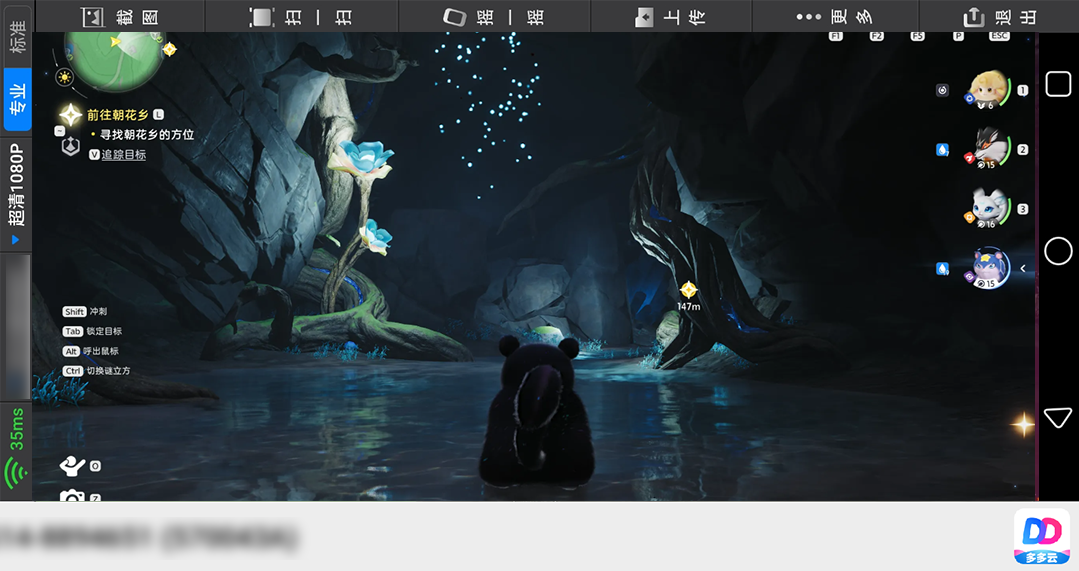
Task: Click the number 1 key badge for pet slot
Action: pyautogui.click(x=1023, y=90)
